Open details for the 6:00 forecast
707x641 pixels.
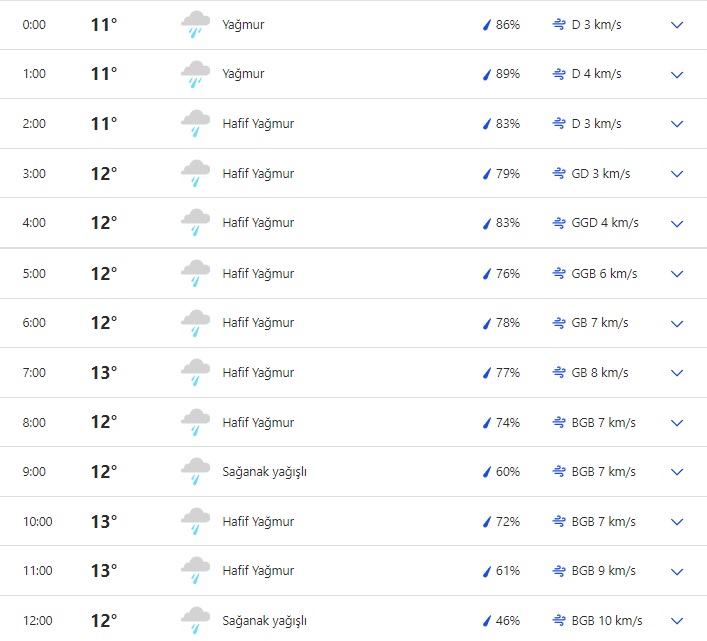pyautogui.click(x=677, y=323)
